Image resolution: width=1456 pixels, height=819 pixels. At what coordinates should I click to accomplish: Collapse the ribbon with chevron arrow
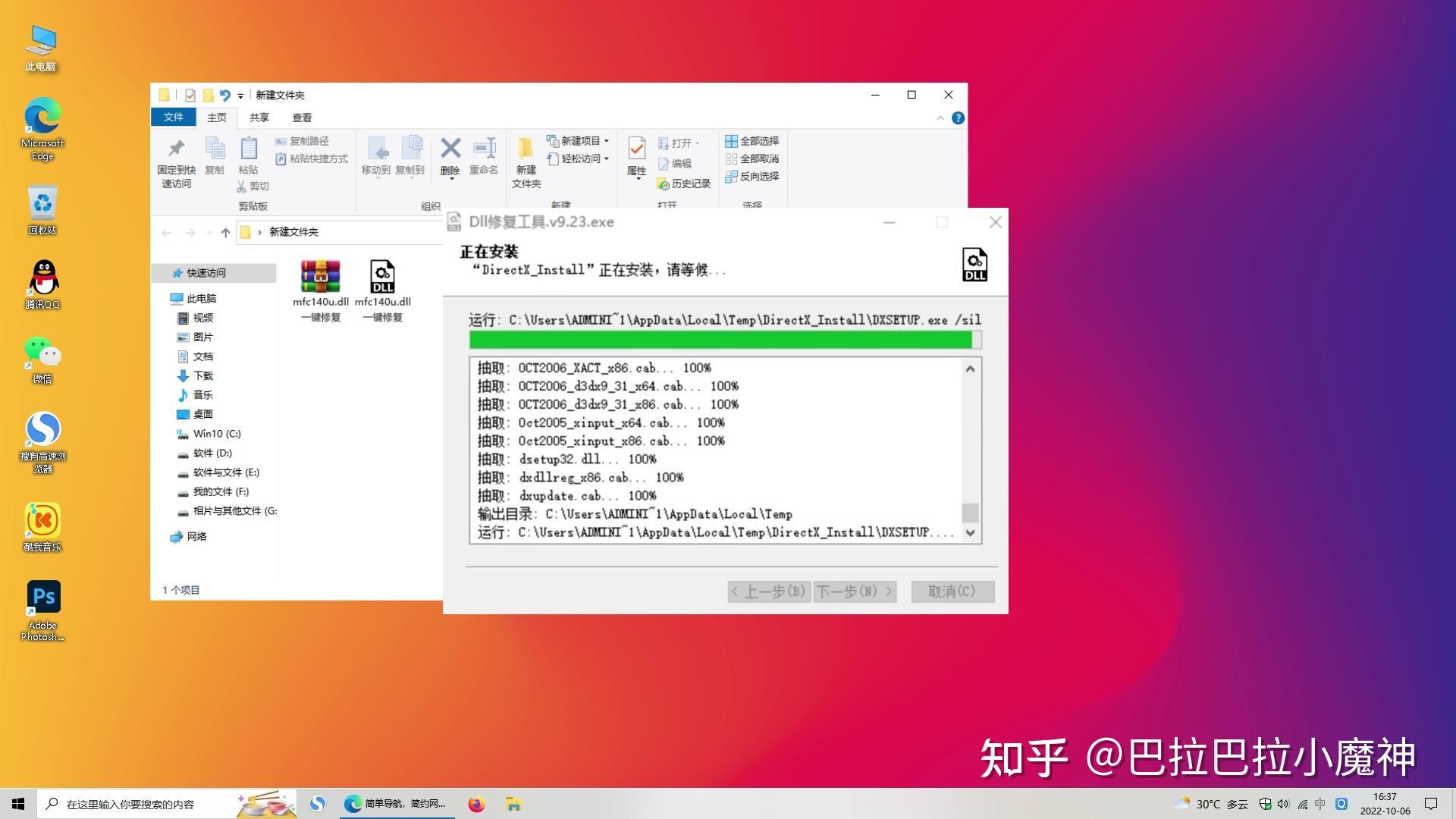(x=940, y=118)
